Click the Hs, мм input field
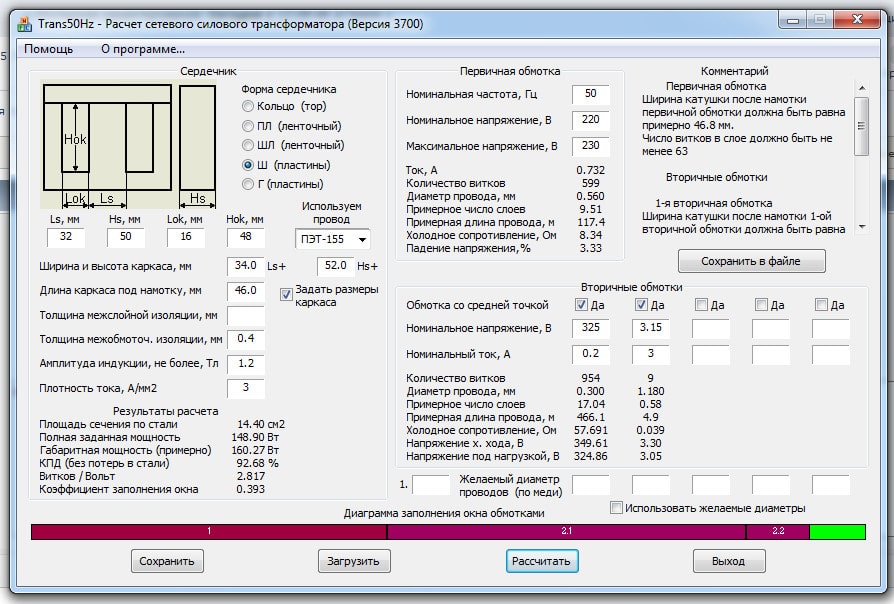 click(126, 237)
